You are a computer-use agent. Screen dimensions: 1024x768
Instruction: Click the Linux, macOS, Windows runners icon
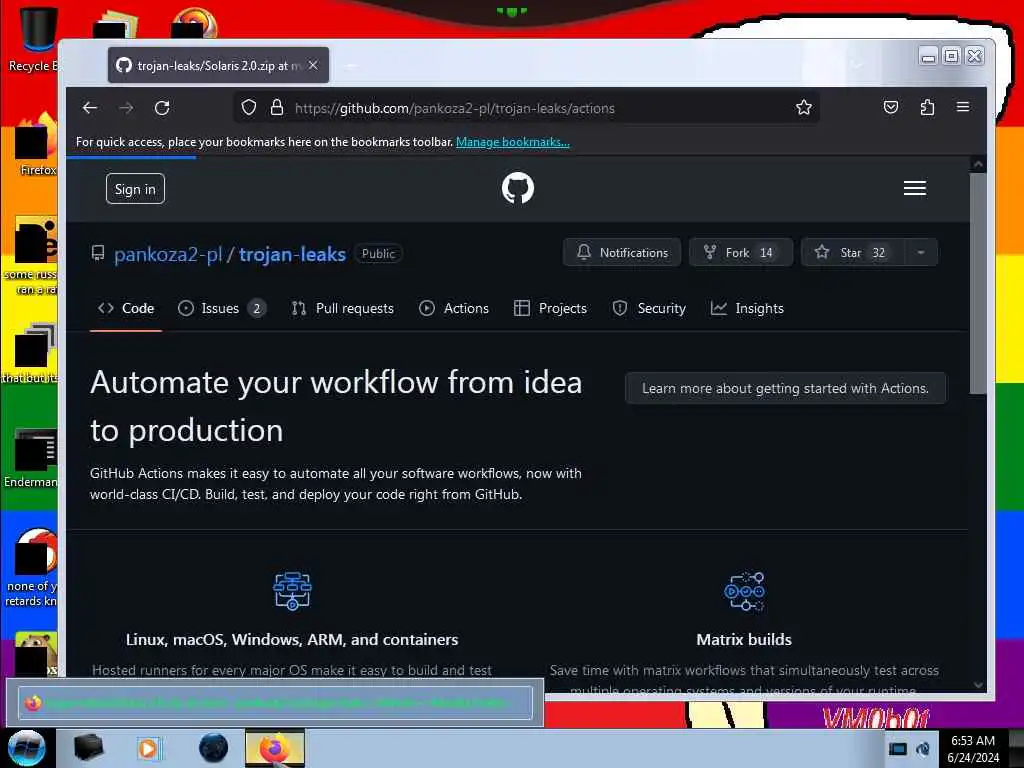[x=292, y=591]
